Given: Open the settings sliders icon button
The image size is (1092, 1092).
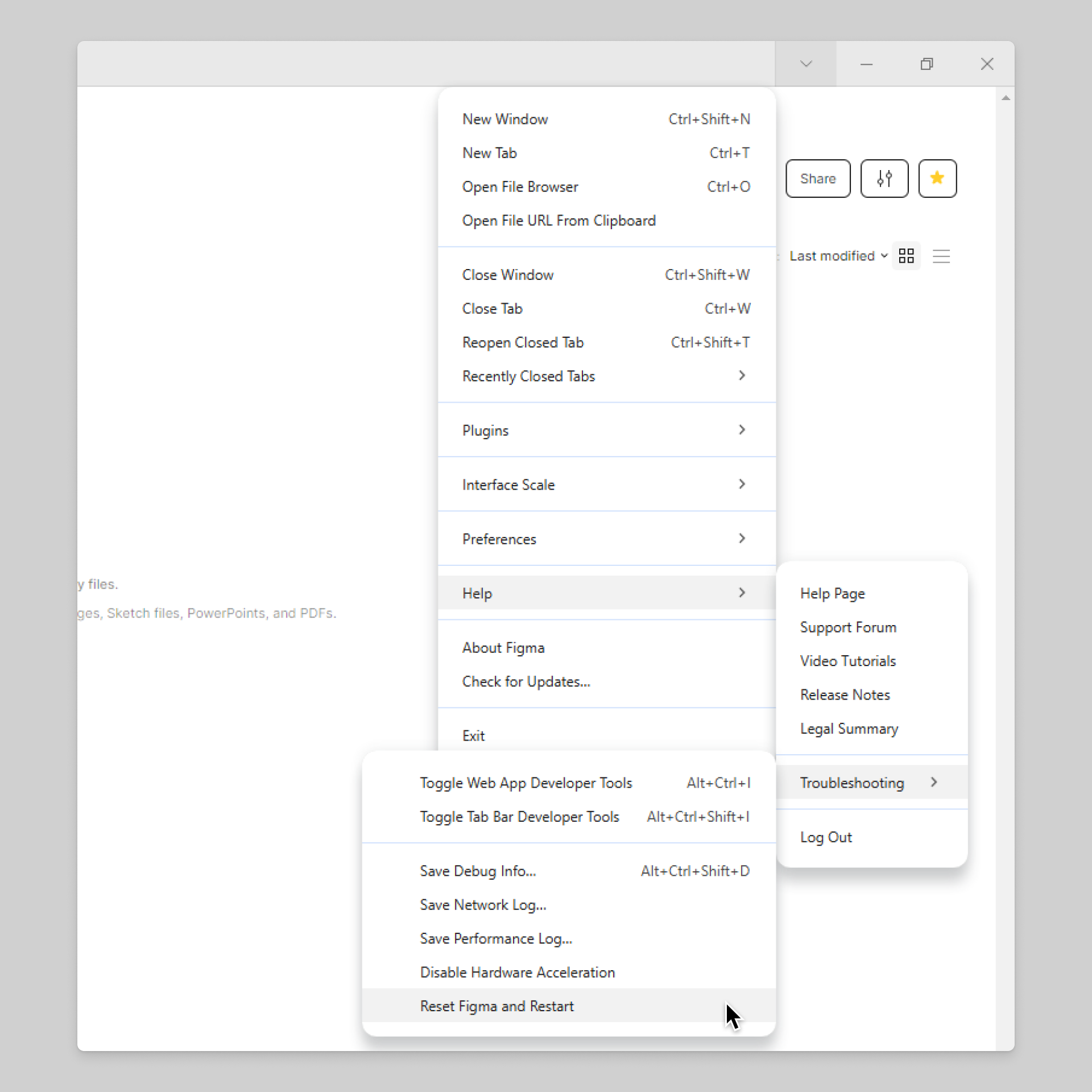Looking at the screenshot, I should [884, 179].
